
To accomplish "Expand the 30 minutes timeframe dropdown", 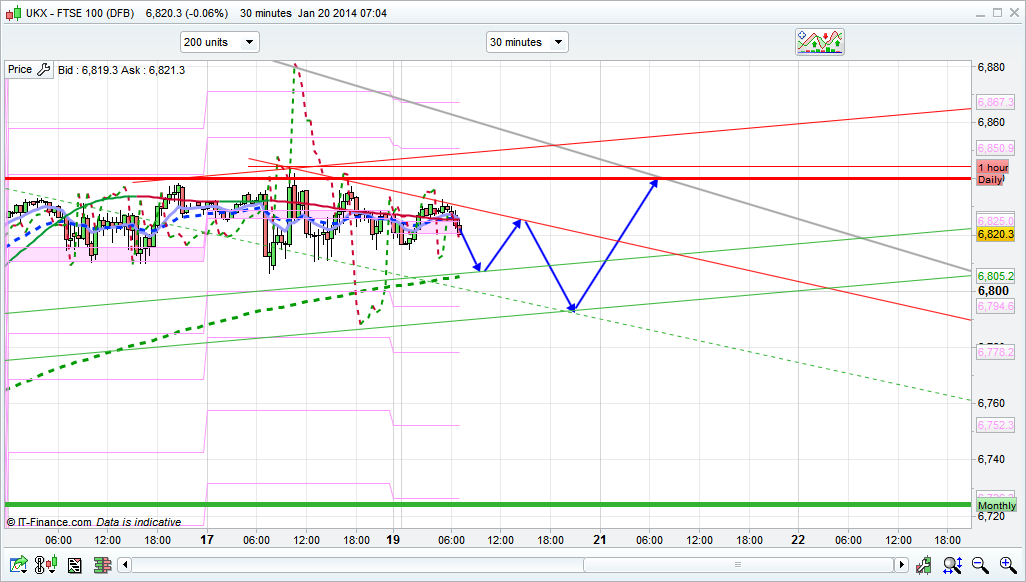I will pyautogui.click(x=527, y=42).
